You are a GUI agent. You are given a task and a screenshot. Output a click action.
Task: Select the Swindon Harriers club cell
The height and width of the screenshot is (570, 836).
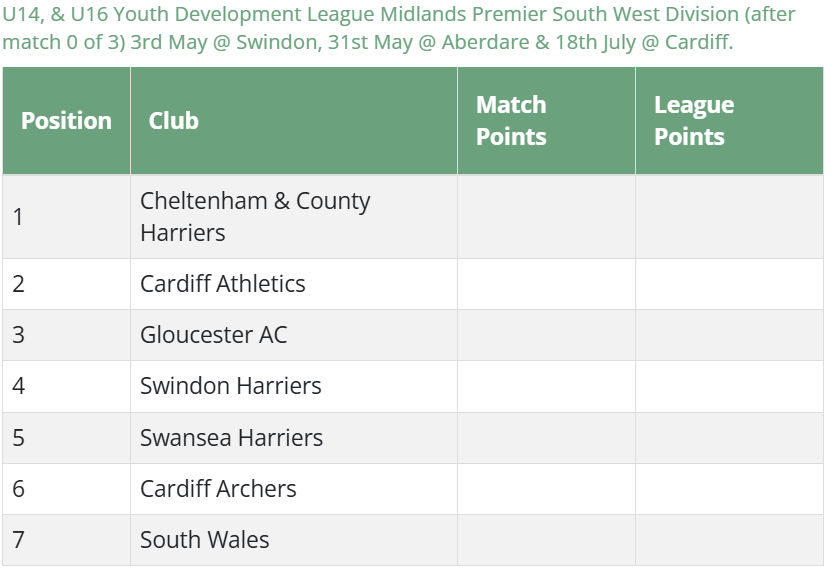click(231, 386)
